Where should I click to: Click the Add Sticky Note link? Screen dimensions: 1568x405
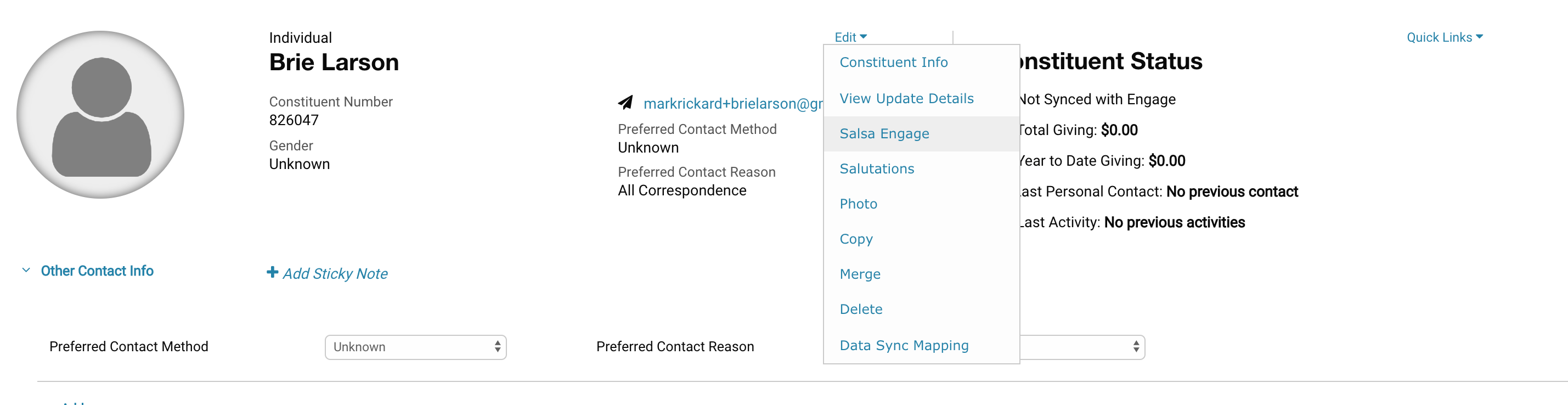click(x=335, y=274)
